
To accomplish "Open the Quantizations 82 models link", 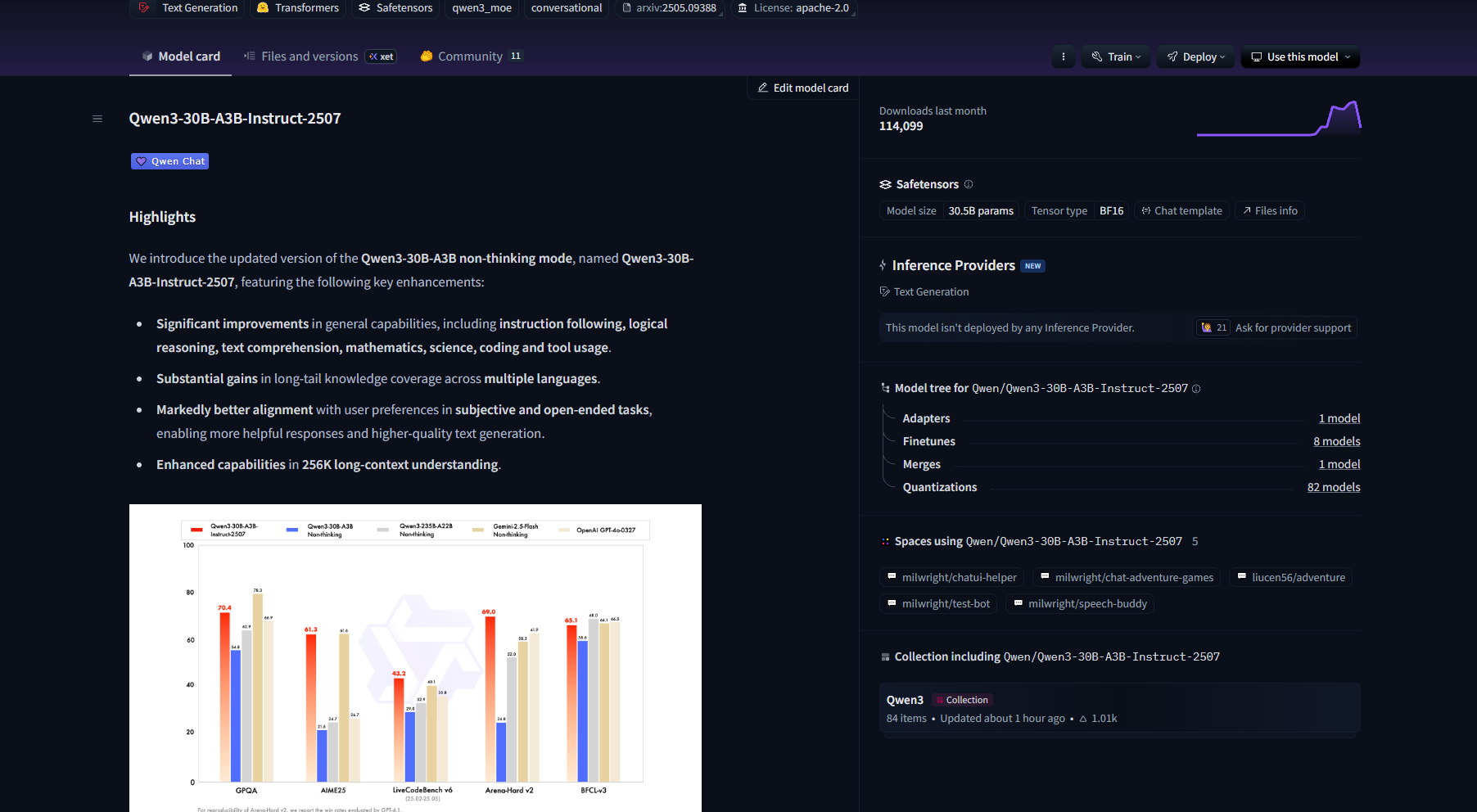I will click(x=1334, y=487).
